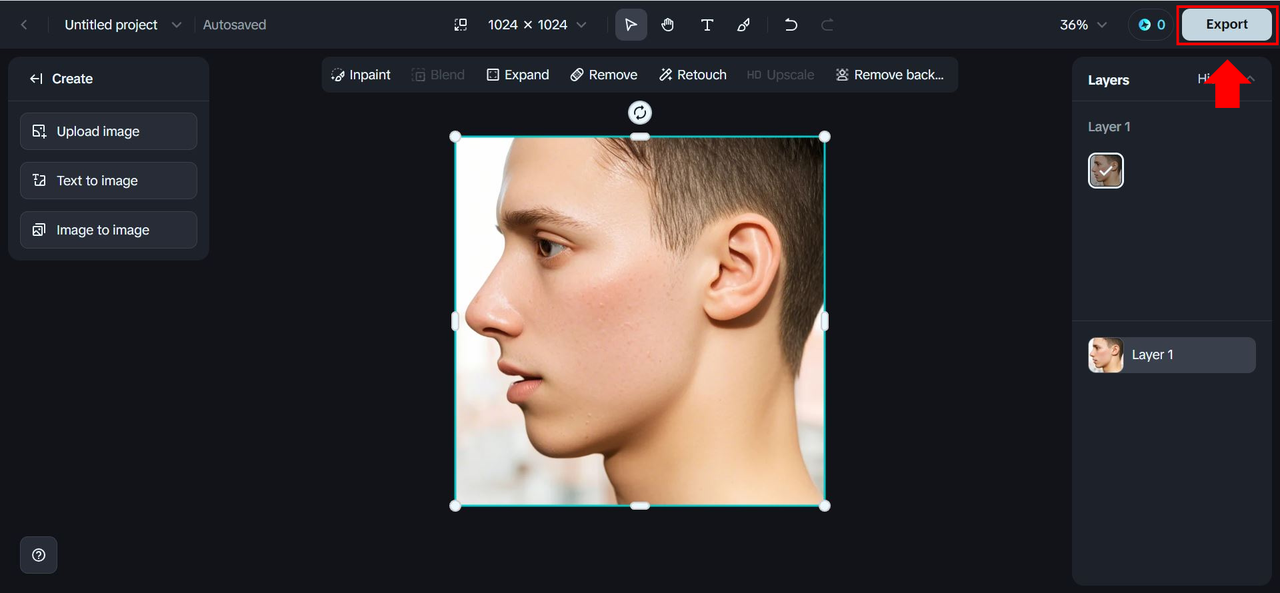Choose the brush drawing tool
Viewport: 1280px width, 593px height.
tap(744, 25)
